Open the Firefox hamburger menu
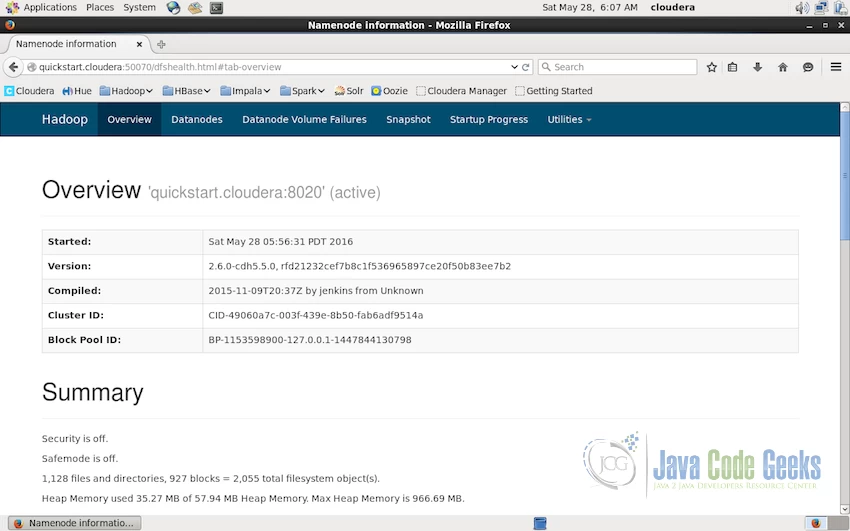850x531 pixels. click(836, 67)
